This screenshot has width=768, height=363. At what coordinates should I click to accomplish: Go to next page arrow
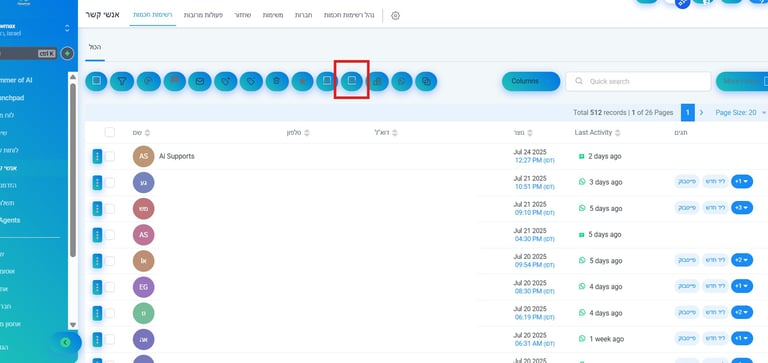point(701,113)
